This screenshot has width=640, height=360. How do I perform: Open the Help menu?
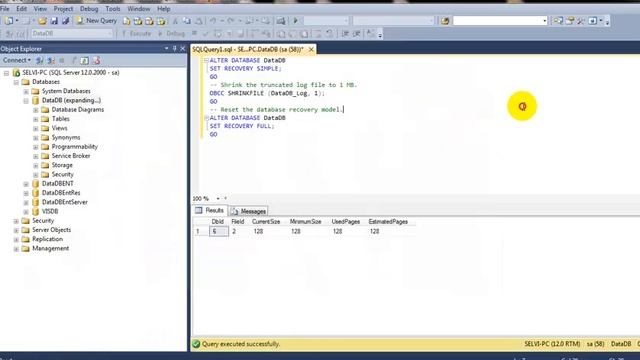(164, 9)
